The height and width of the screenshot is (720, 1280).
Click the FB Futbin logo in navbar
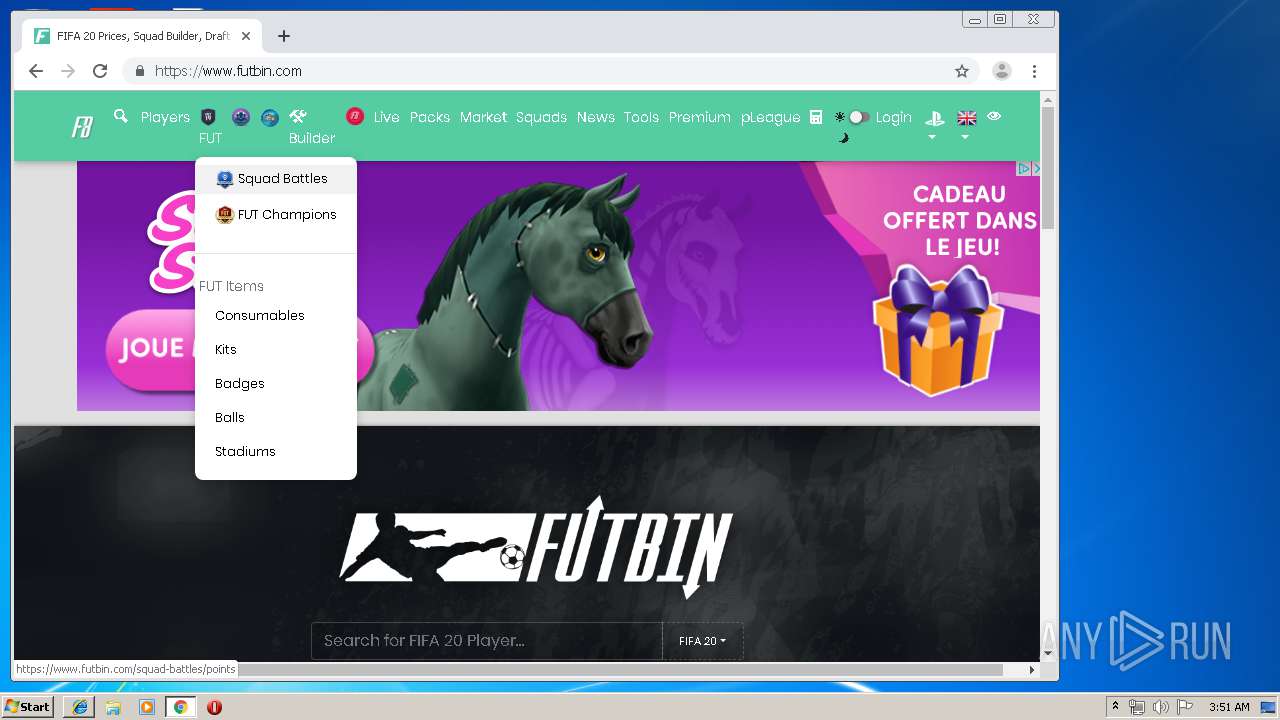82,127
